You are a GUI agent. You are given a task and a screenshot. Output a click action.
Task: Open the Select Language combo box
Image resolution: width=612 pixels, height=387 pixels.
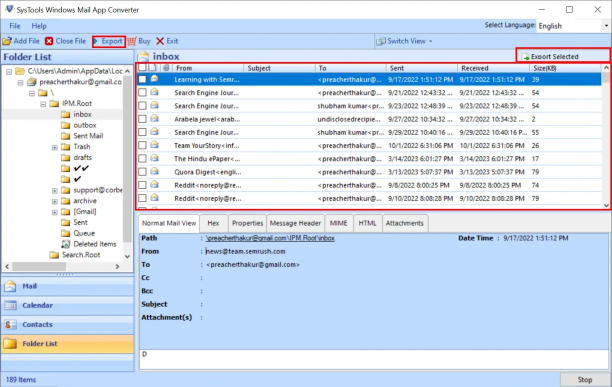click(x=573, y=26)
